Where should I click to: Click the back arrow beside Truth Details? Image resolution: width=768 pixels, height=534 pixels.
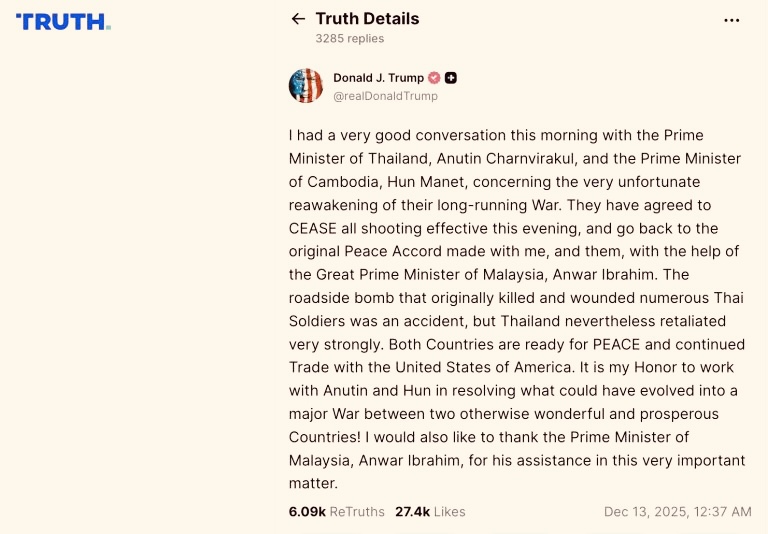[x=297, y=19]
